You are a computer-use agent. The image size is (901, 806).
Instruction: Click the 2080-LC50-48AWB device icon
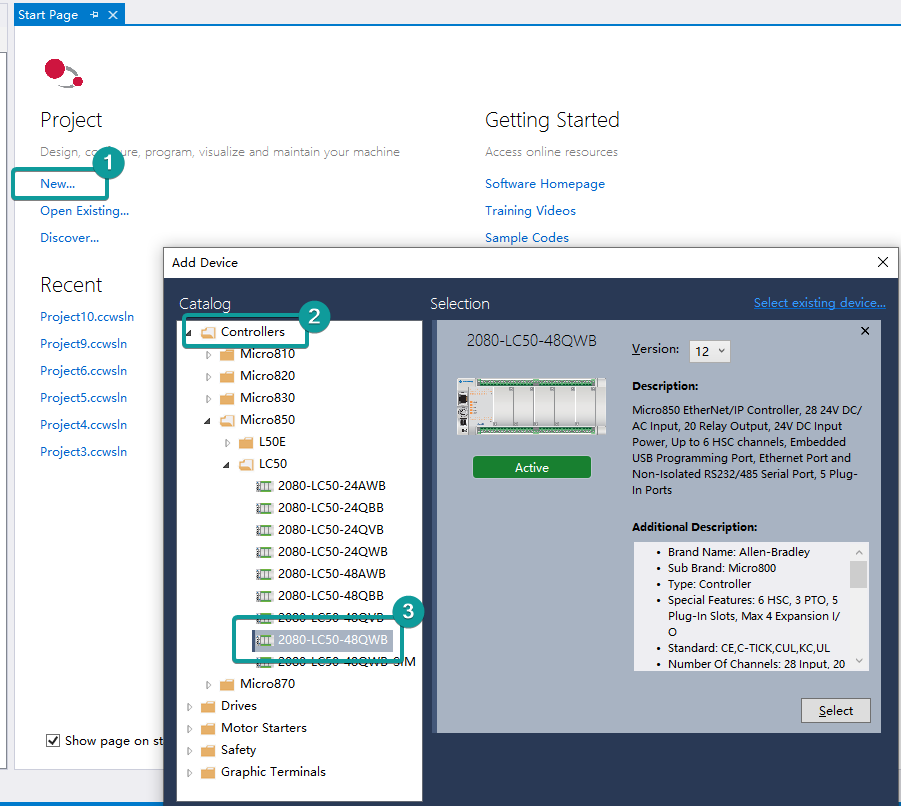(x=265, y=574)
